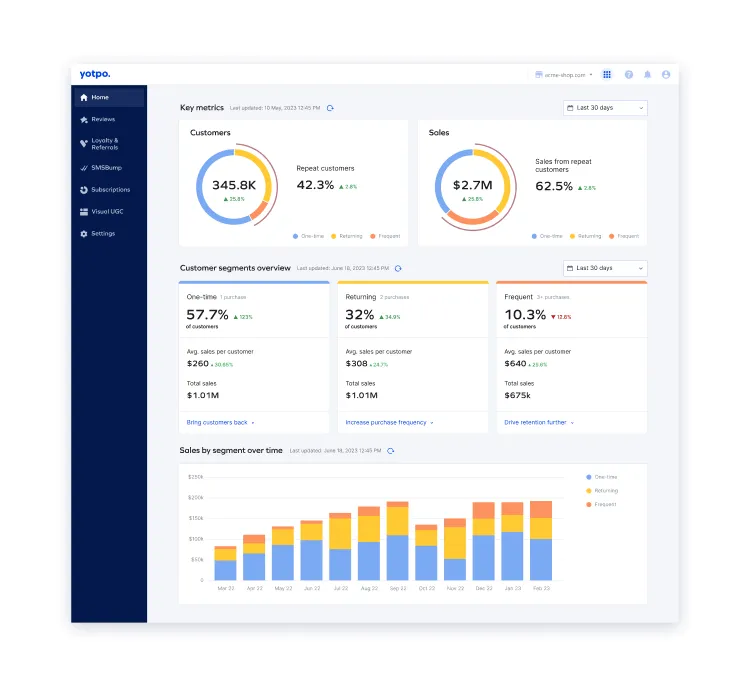Click the Frequent 10.3% value
The width and height of the screenshot is (750, 698).
pos(525,315)
